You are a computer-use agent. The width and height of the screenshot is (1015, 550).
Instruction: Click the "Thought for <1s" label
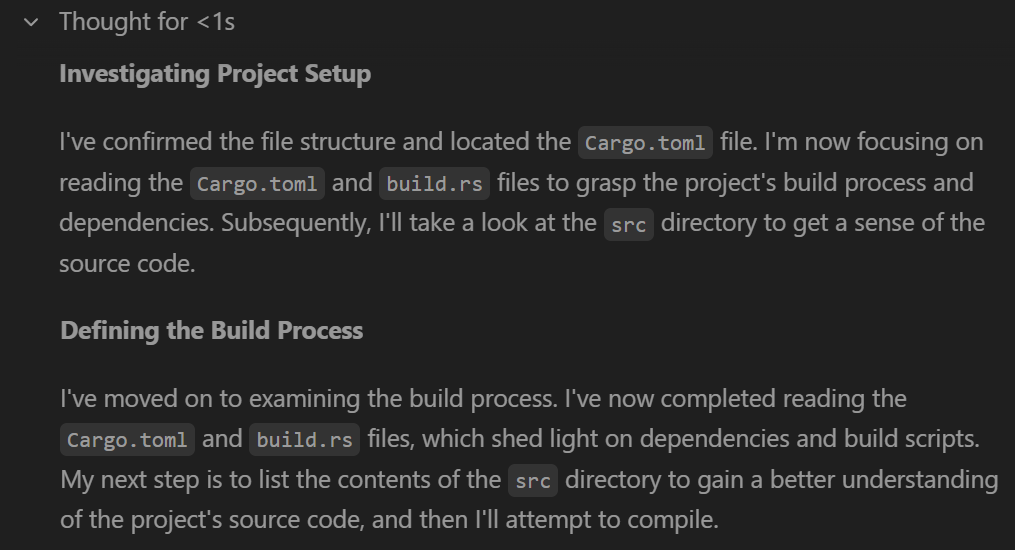[x=147, y=21]
